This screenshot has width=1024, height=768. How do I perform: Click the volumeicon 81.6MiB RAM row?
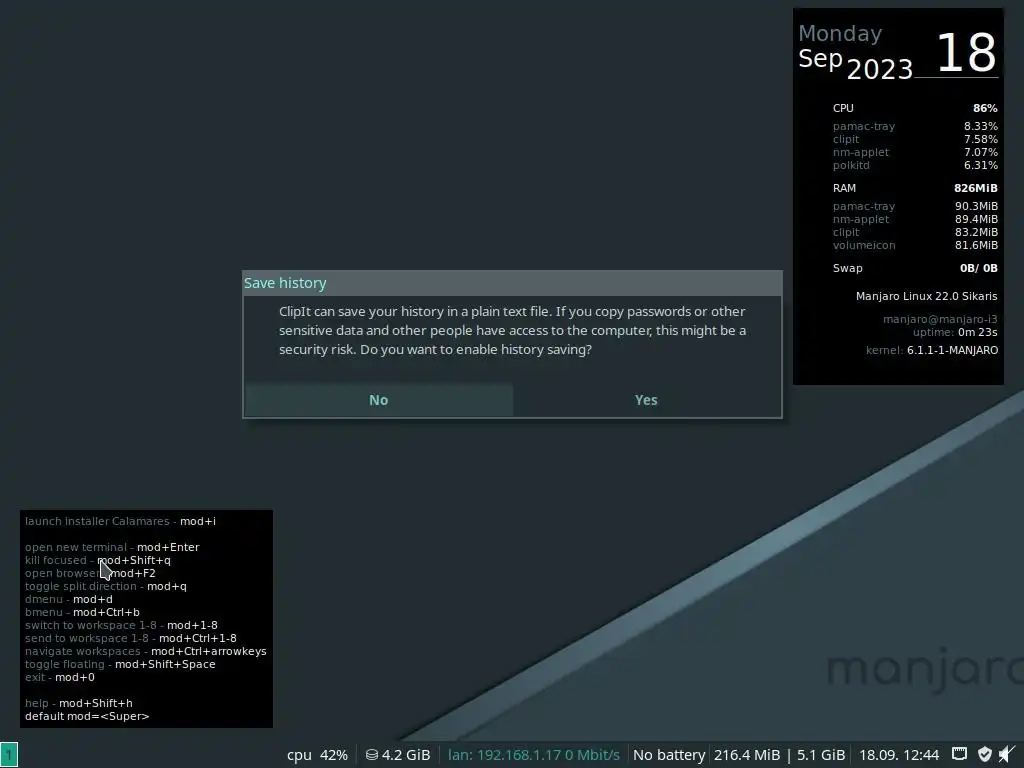click(x=915, y=246)
